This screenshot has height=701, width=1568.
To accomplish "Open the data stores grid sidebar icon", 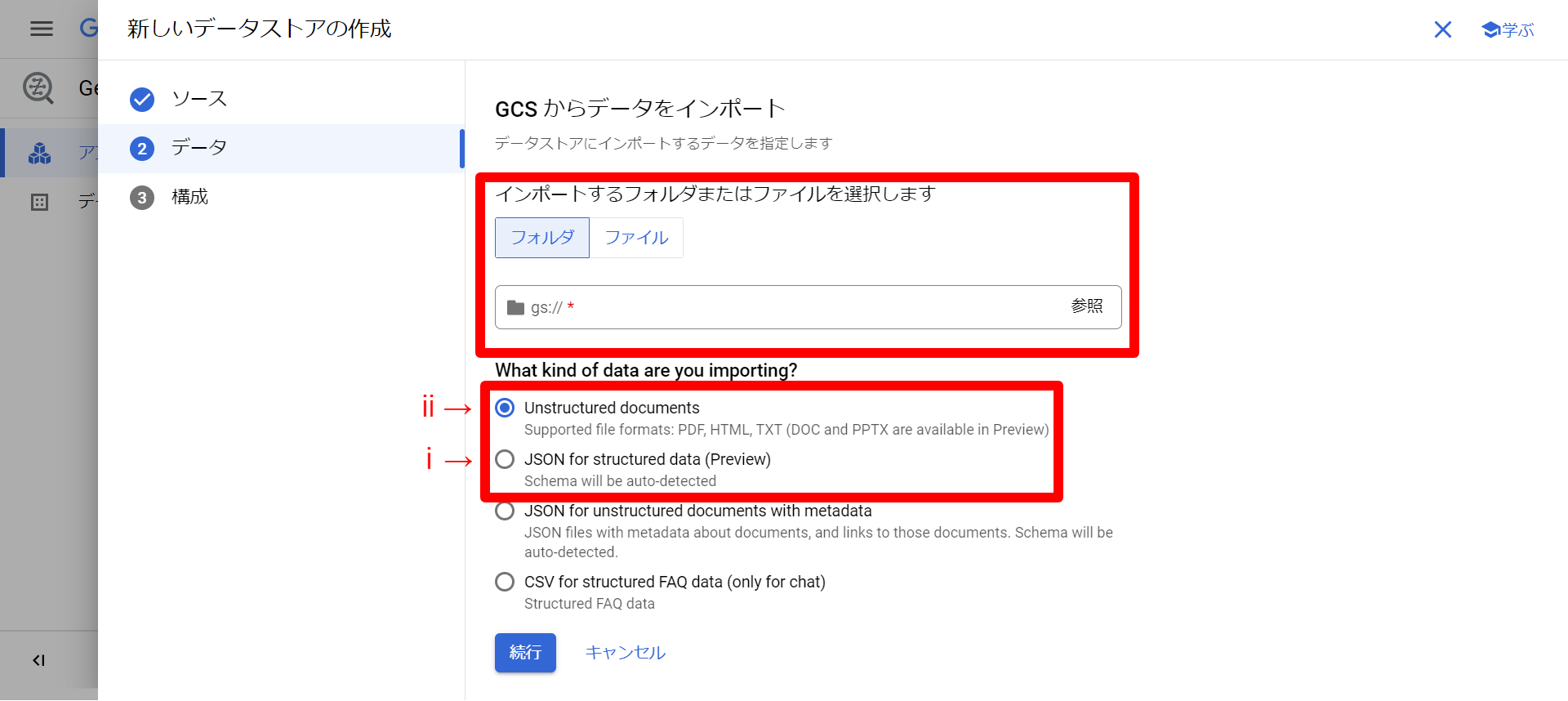I will tap(39, 202).
